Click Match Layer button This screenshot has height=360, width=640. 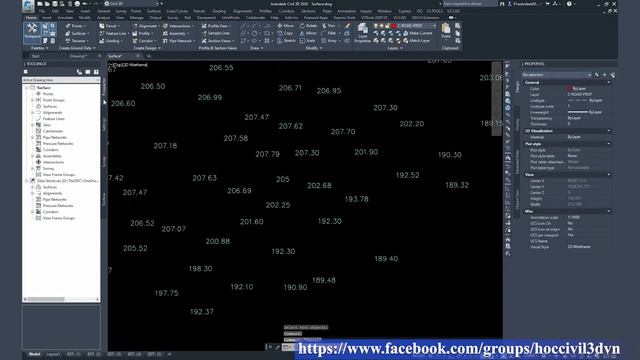click(416, 40)
